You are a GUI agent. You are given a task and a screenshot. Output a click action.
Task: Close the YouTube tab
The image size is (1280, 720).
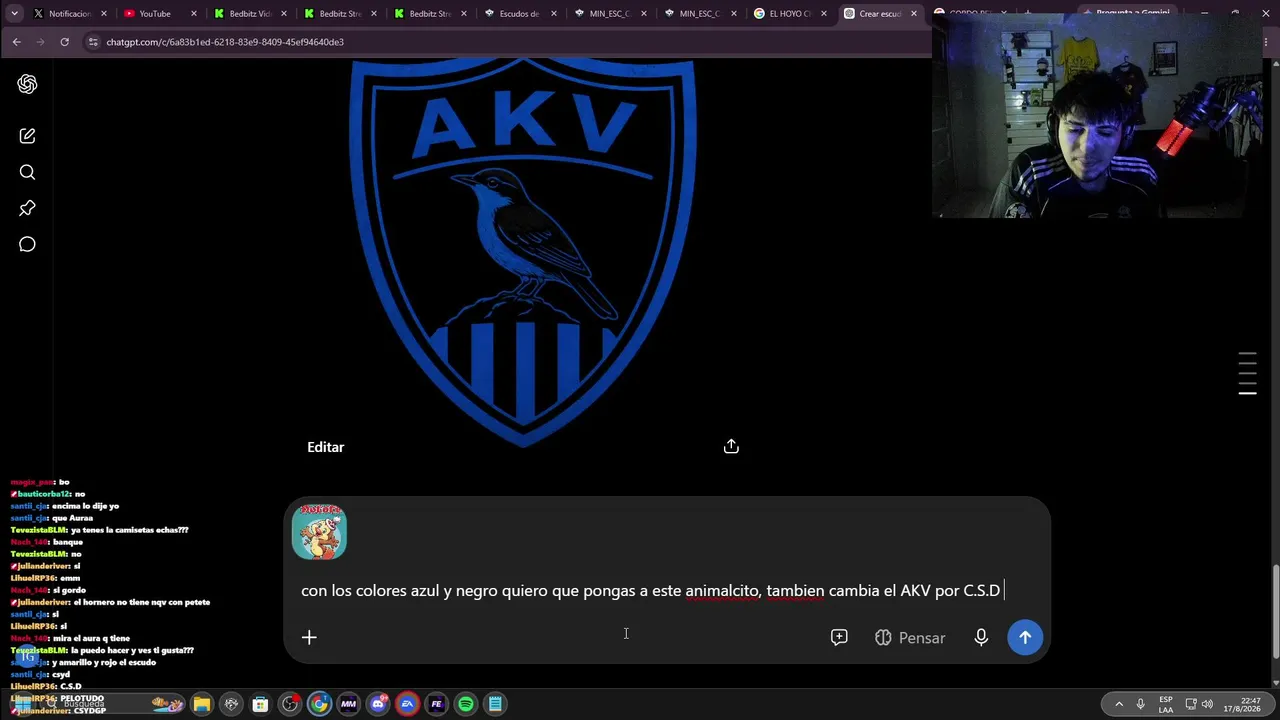pos(194,14)
